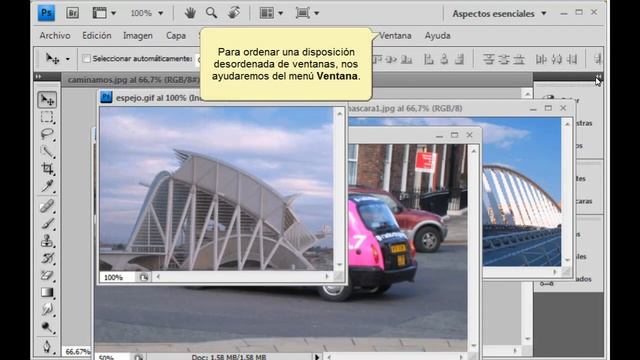The width and height of the screenshot is (640, 360).
Task: Distribute horizontal centers of layers
Action: click(x=557, y=60)
